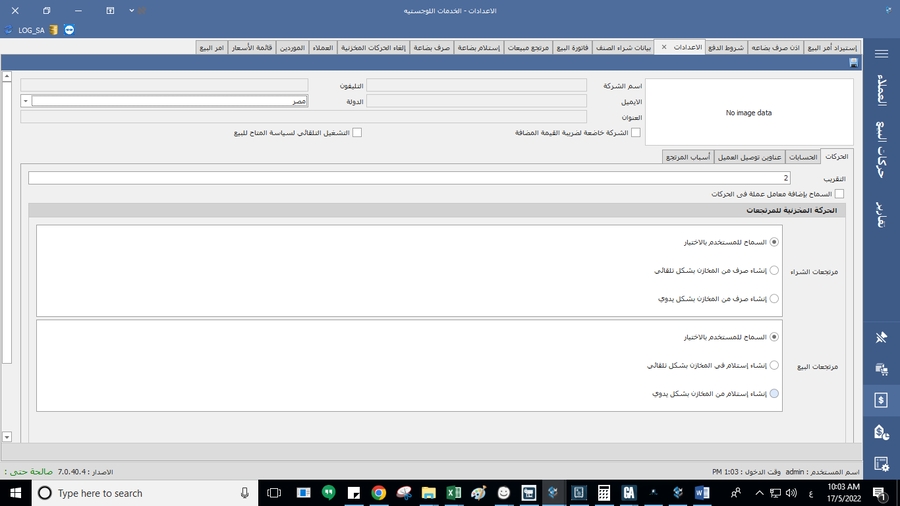This screenshot has height=506, width=900.
Task: Click the scroll down arrow at bottom left
Action: point(7,437)
